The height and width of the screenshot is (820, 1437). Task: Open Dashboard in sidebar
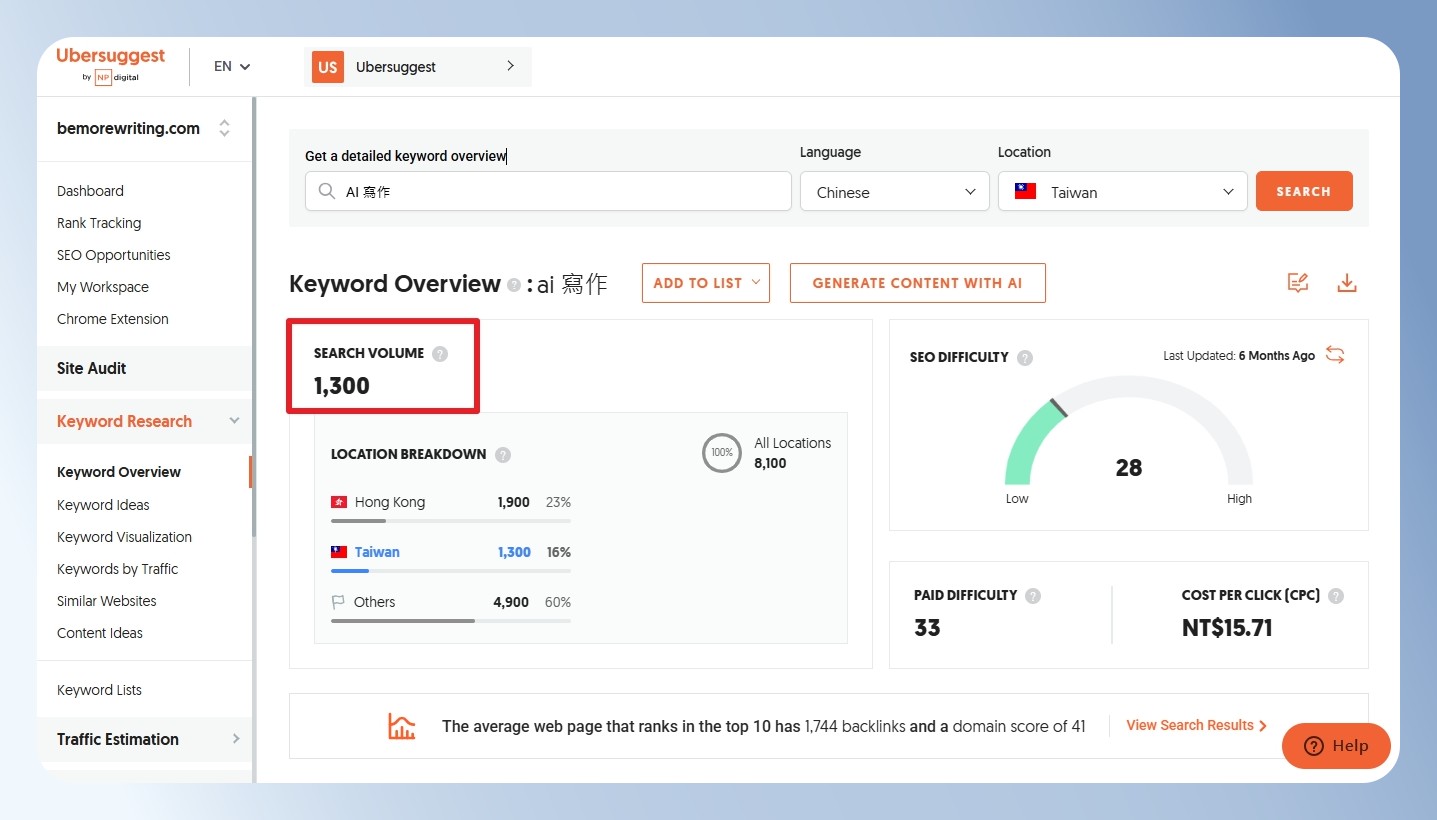click(90, 191)
